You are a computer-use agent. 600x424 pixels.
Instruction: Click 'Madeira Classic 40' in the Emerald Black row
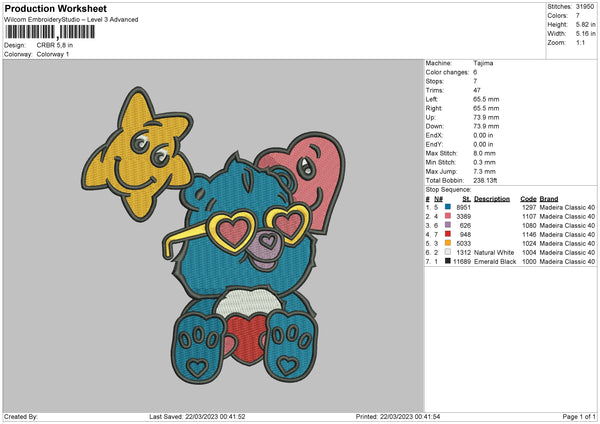click(567, 262)
